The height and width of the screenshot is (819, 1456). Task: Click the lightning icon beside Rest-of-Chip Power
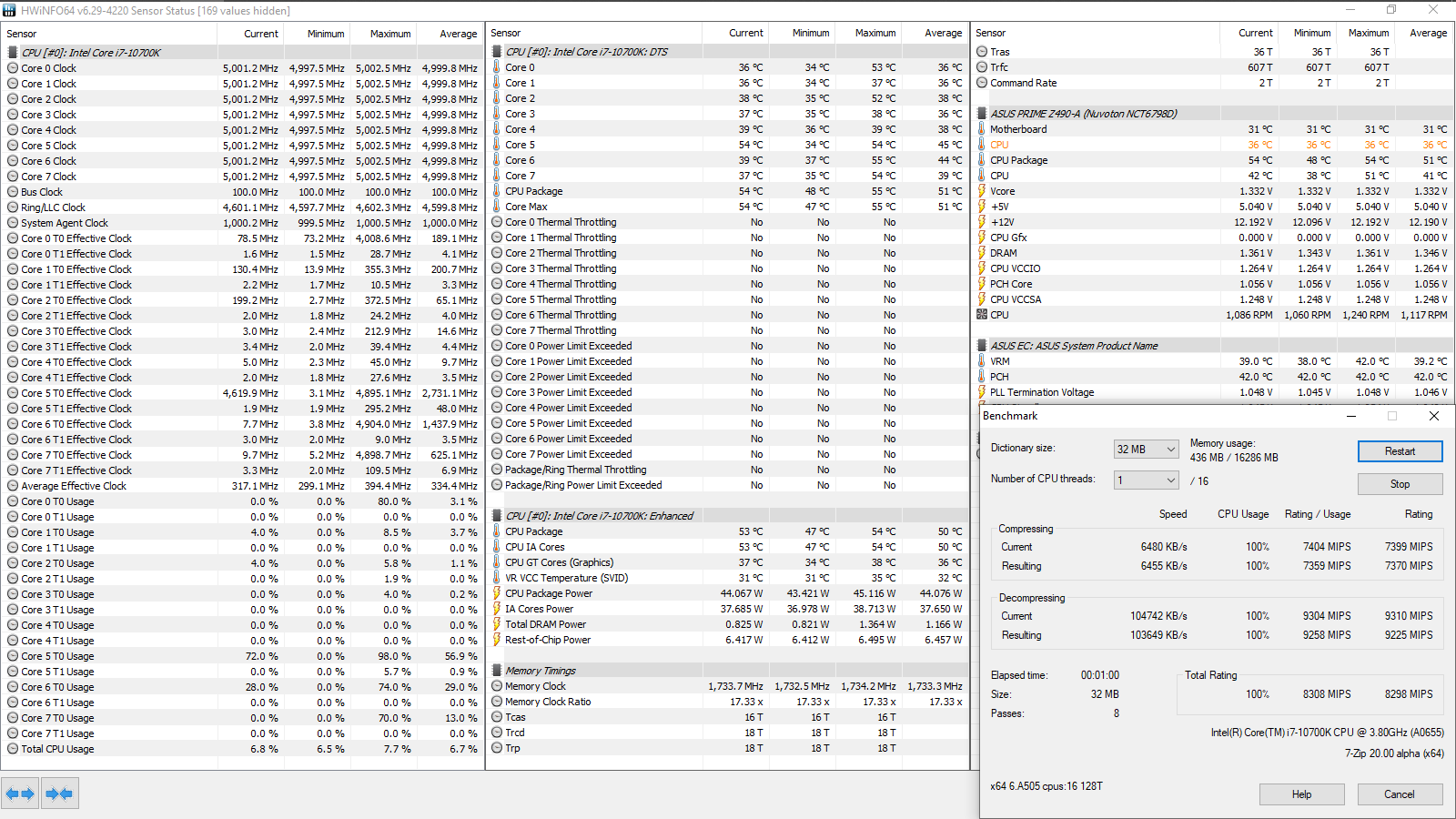[x=497, y=640]
